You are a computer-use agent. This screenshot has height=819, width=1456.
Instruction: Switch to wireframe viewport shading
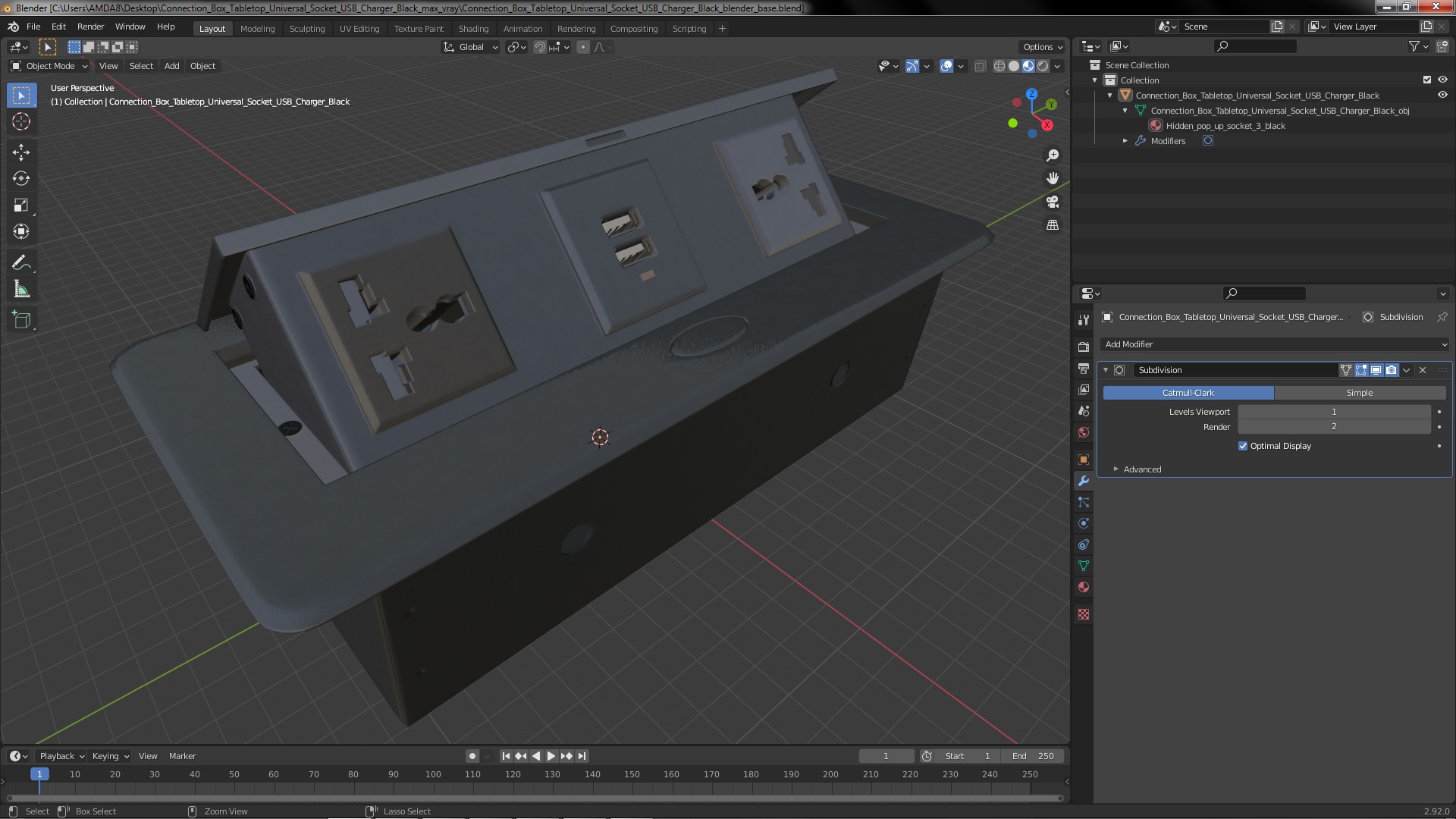(x=999, y=67)
